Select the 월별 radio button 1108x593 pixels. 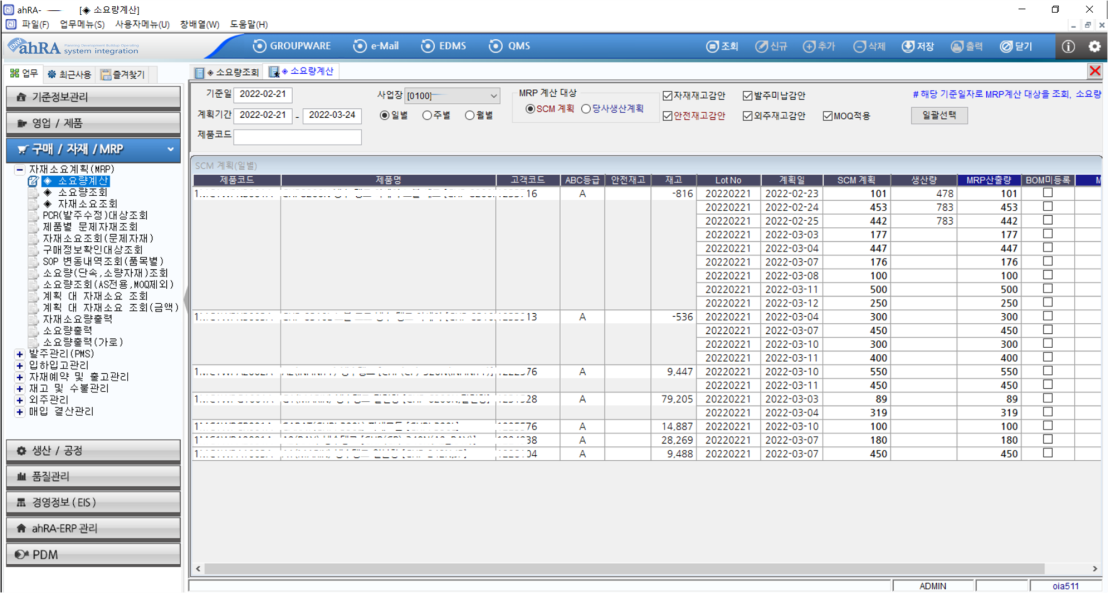[469, 115]
